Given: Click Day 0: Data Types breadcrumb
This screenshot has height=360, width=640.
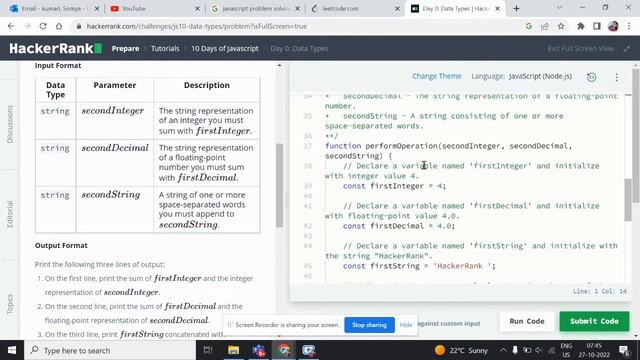Looking at the screenshot, I should 299,49.
